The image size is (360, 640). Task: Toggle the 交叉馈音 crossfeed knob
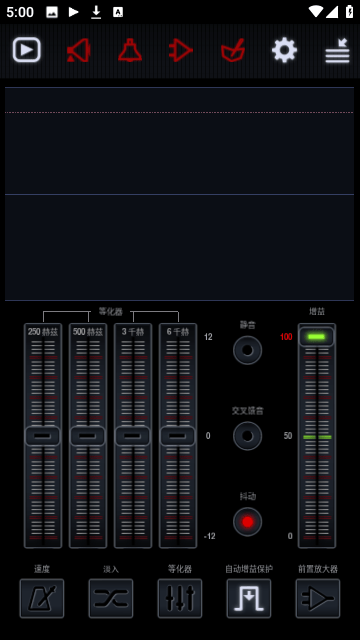247,436
